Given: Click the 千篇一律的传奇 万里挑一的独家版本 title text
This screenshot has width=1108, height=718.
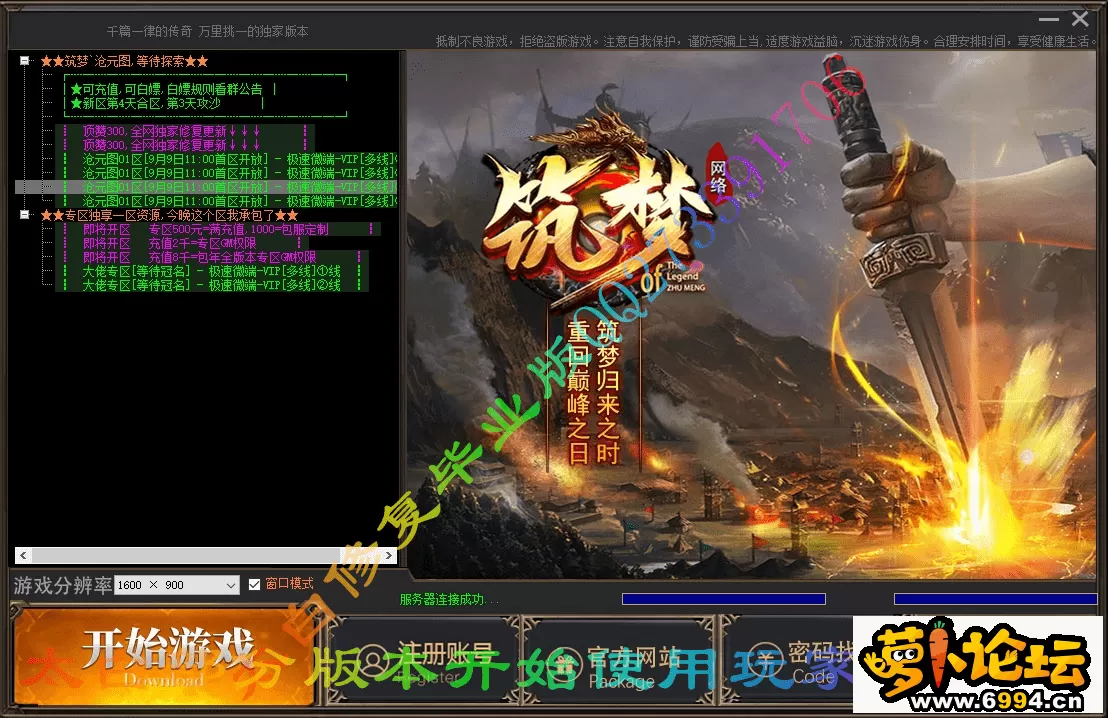Looking at the screenshot, I should 207,31.
